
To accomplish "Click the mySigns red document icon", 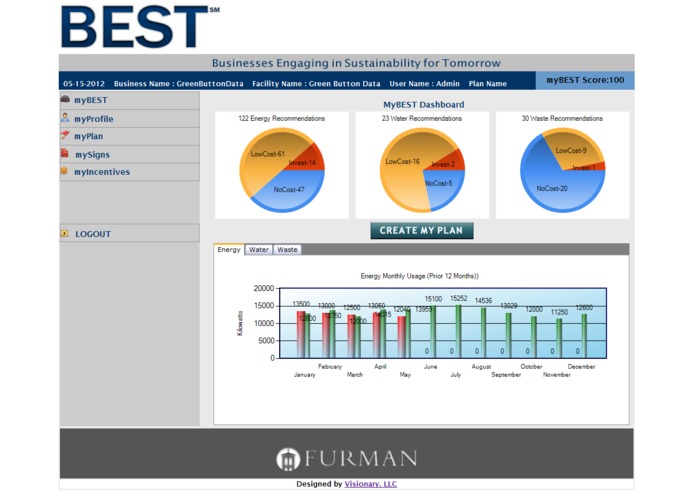I will [x=65, y=153].
